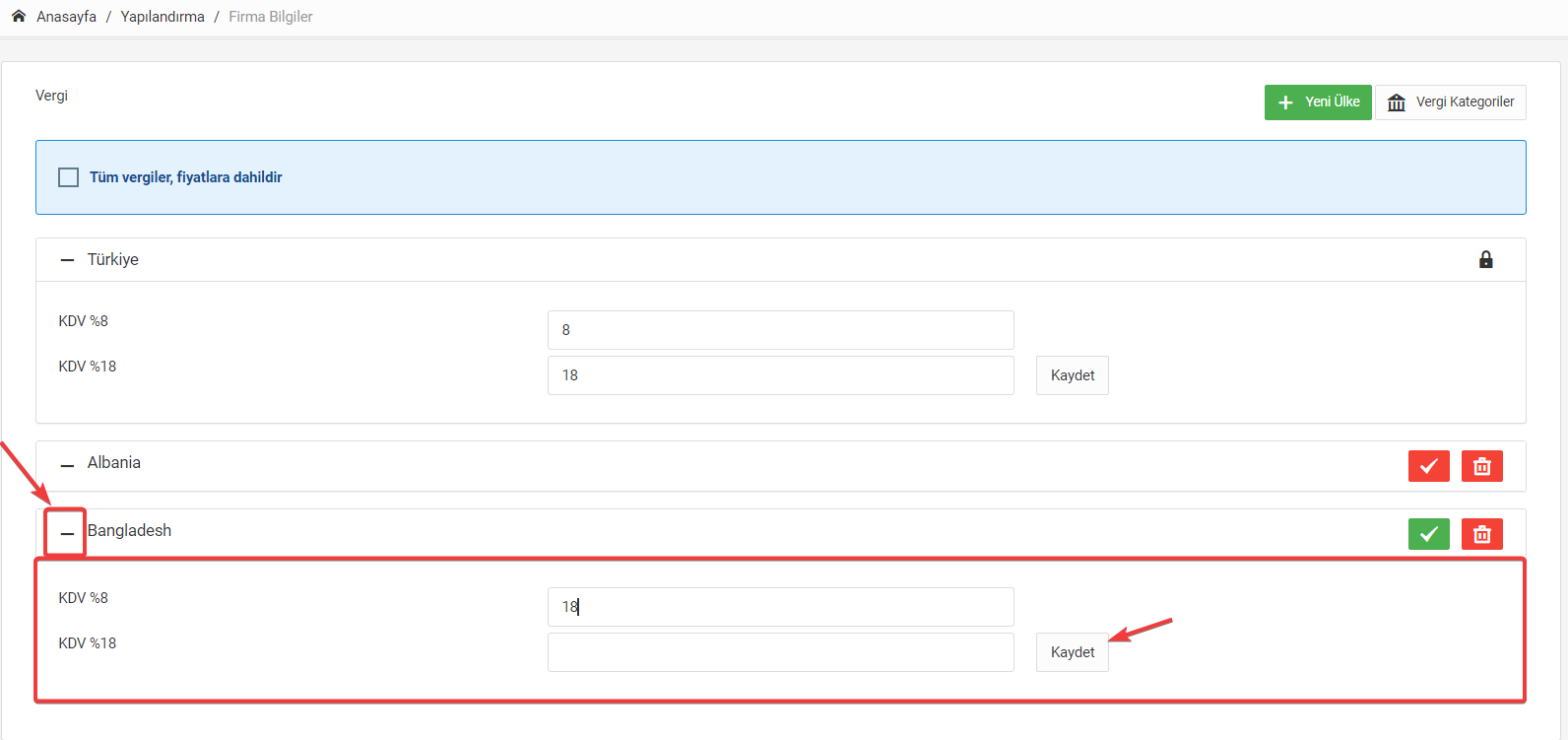Go to Yapılandırma breadcrumb
Viewport: 1568px width, 740px height.
[x=163, y=17]
